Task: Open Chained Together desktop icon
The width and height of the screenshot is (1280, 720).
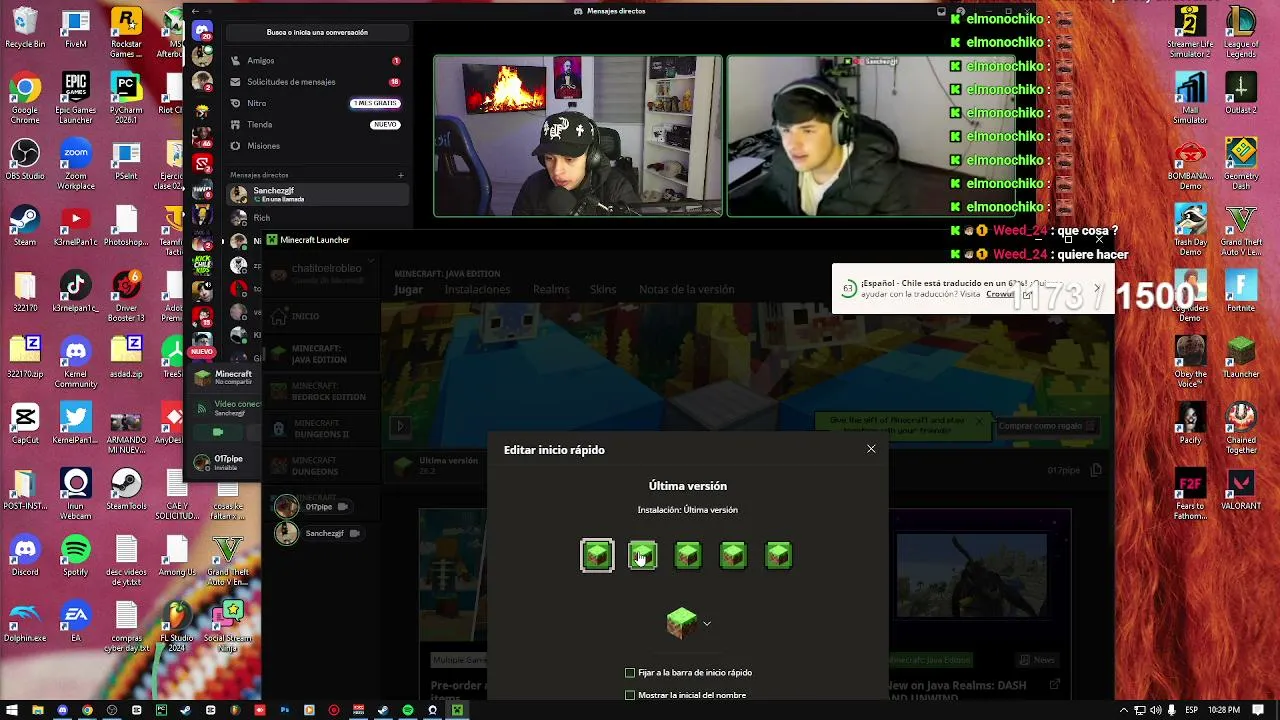Action: click(1241, 429)
